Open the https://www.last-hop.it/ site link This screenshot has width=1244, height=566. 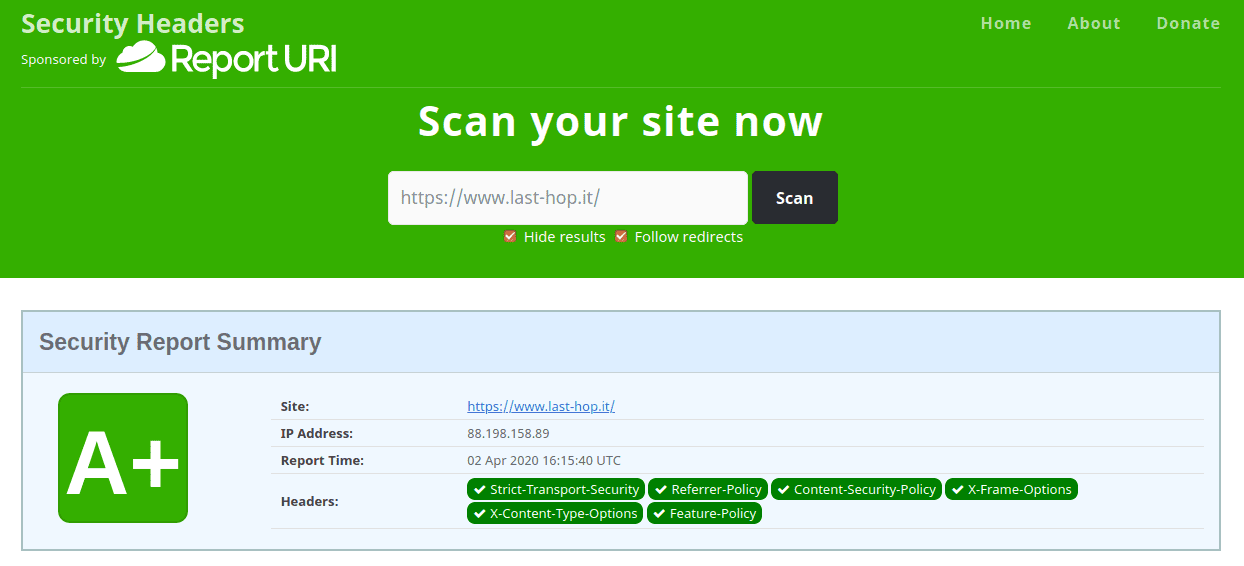[541, 407]
